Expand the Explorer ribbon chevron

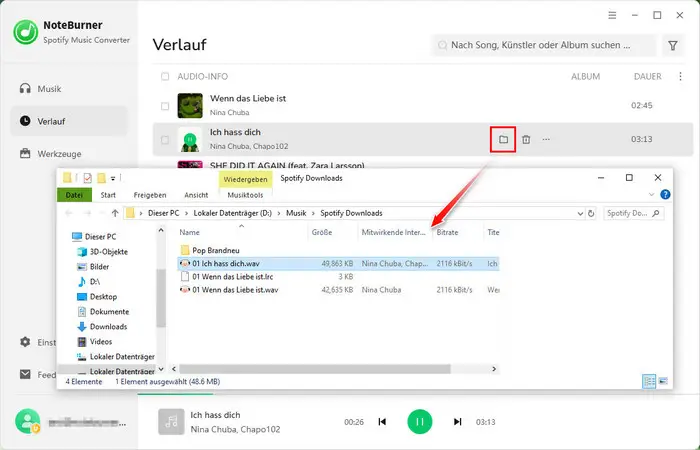(651, 195)
